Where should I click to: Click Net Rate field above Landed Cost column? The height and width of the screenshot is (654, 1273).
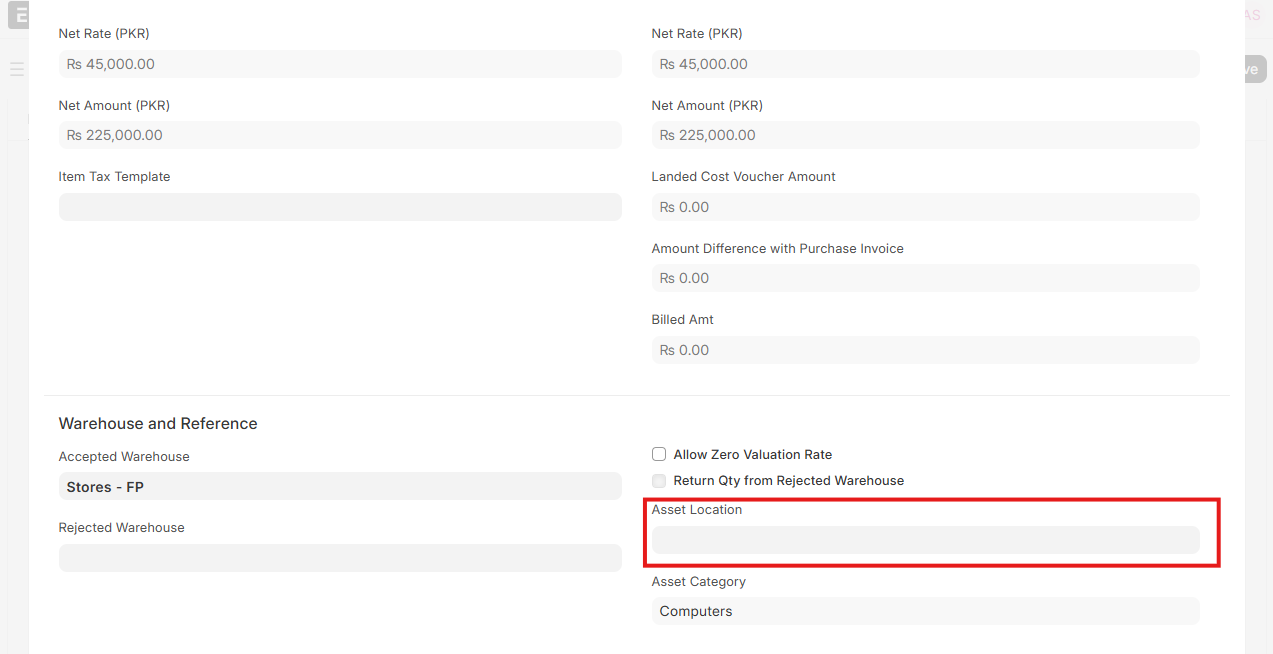point(925,64)
